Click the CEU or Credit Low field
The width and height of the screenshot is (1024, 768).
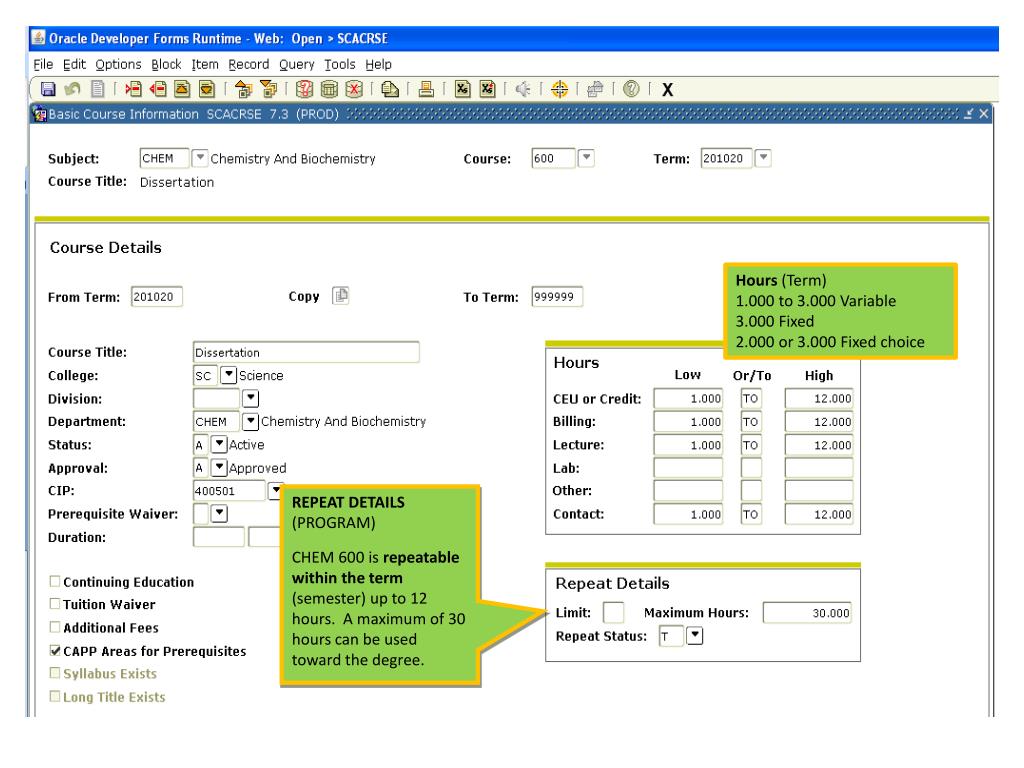pyautogui.click(x=688, y=398)
